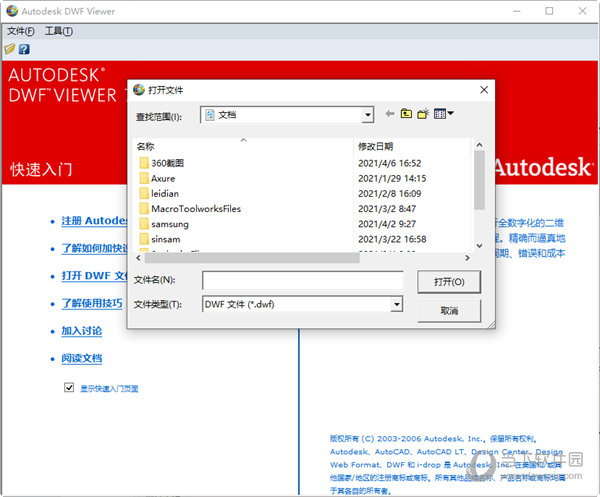600x497 pixels.
Task: Expand the 文件类型 dropdown arrow
Action: point(397,305)
